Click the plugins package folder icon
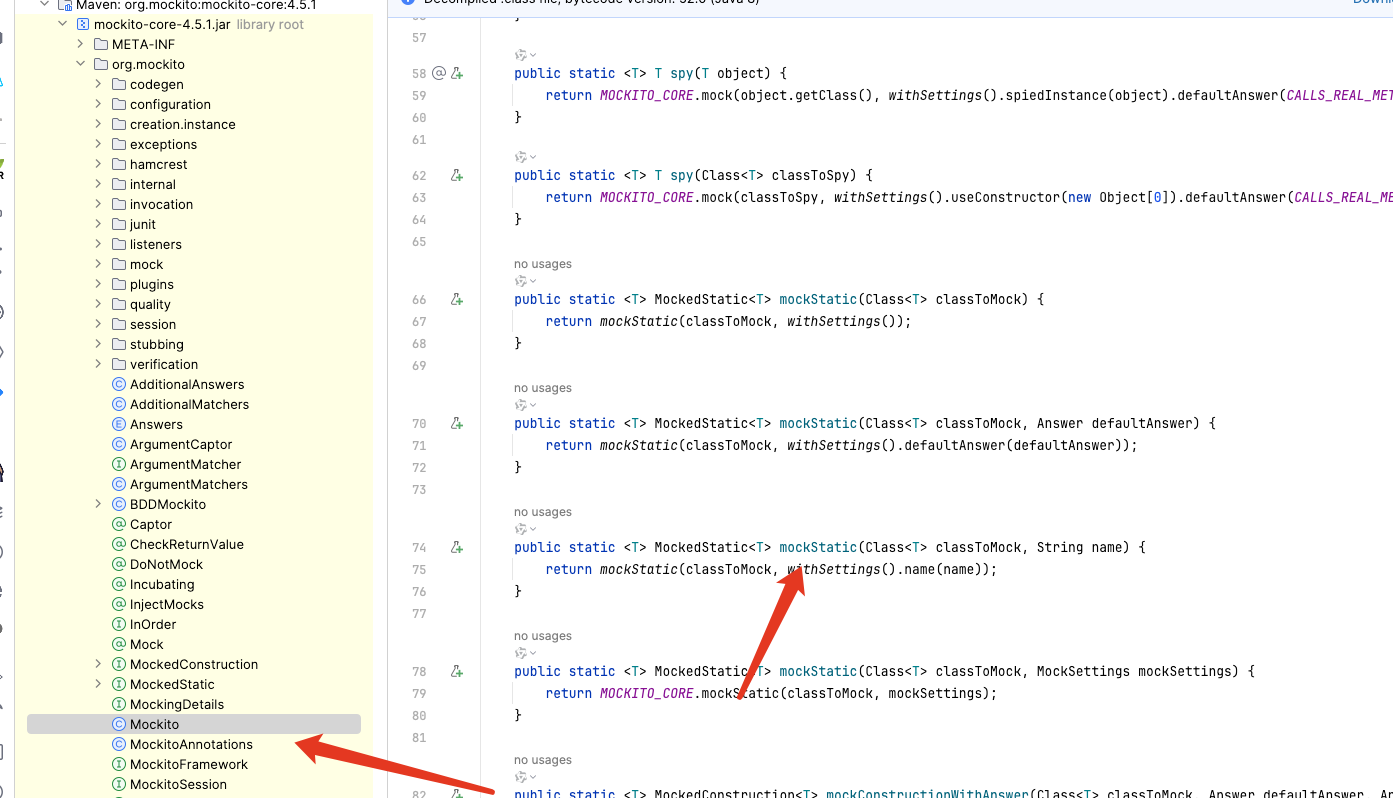Image resolution: width=1393 pixels, height=798 pixels. click(119, 284)
